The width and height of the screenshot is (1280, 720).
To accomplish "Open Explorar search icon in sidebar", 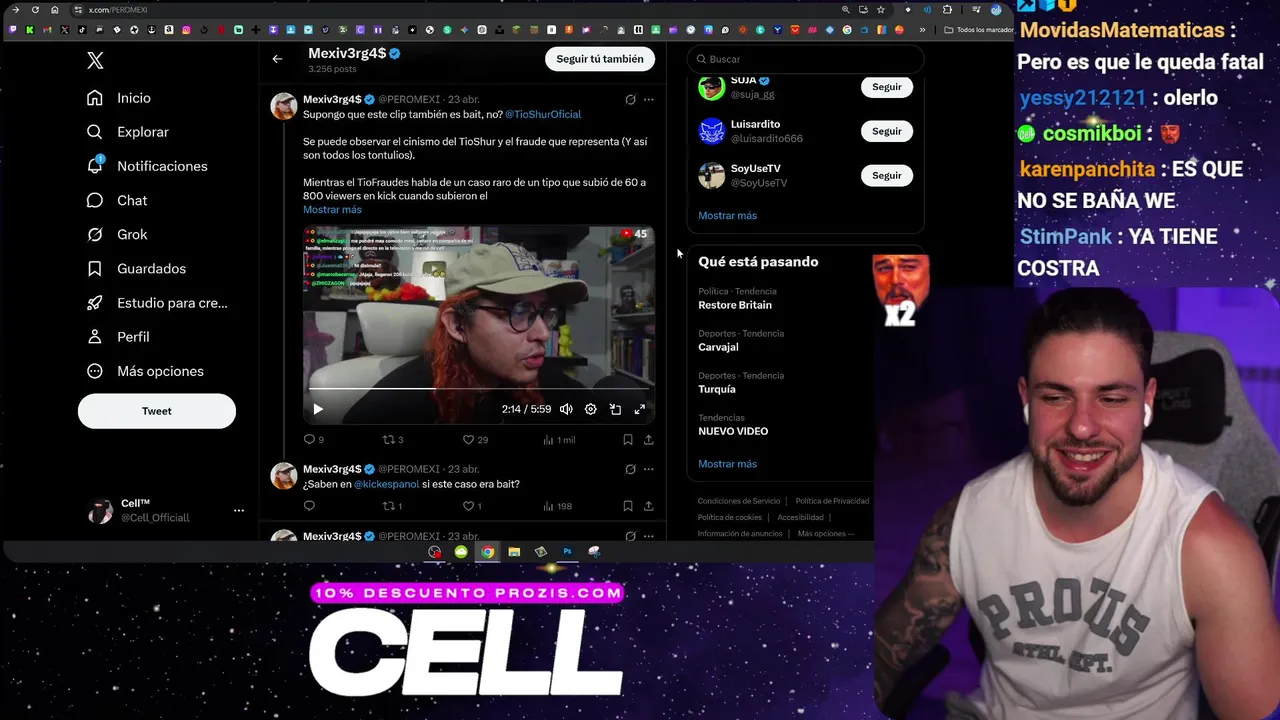I will click(95, 132).
